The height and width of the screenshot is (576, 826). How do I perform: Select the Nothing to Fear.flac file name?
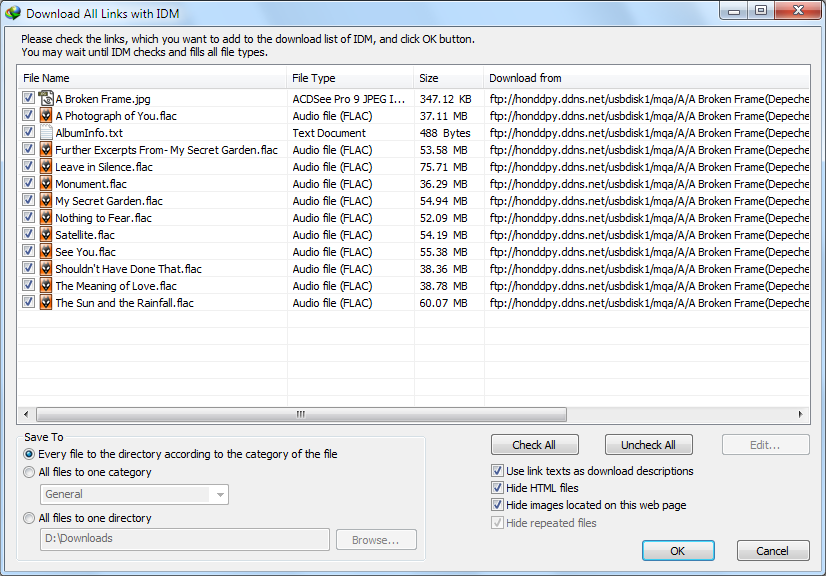click(103, 218)
